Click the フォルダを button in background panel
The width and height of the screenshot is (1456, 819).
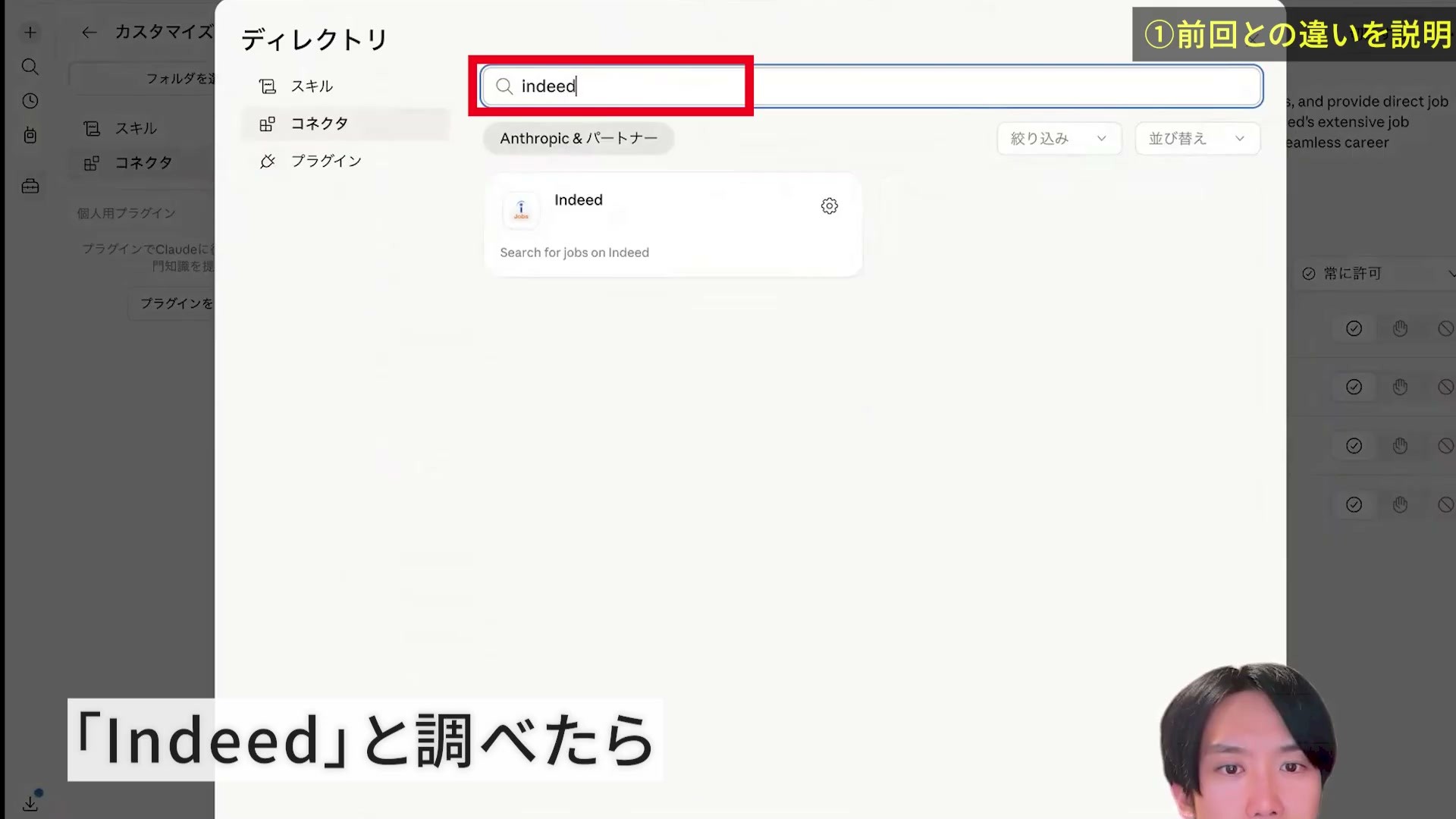pyautogui.click(x=143, y=78)
